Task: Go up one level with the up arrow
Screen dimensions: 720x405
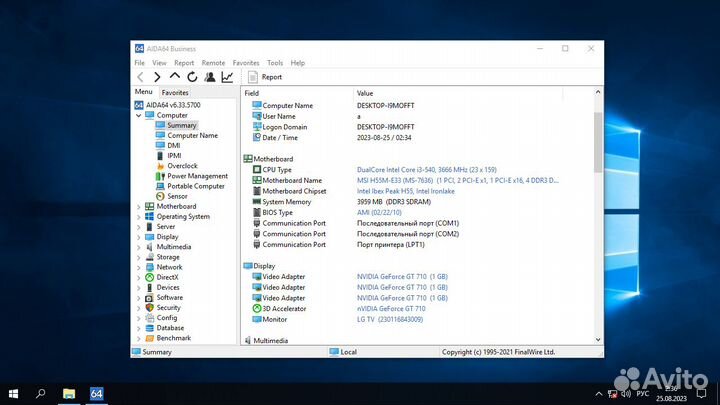Action: click(175, 77)
